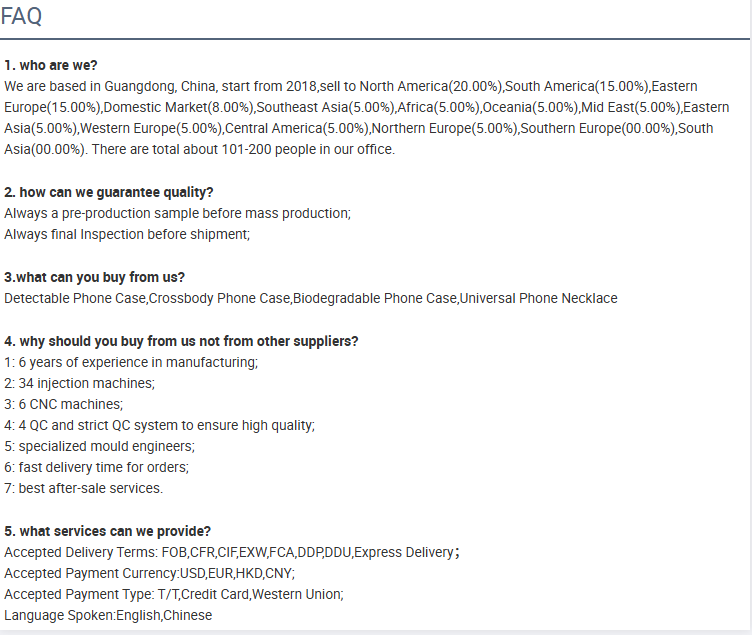The image size is (752, 635).
Task: Click the 'specialized mould engineers' line
Action: click(x=99, y=447)
